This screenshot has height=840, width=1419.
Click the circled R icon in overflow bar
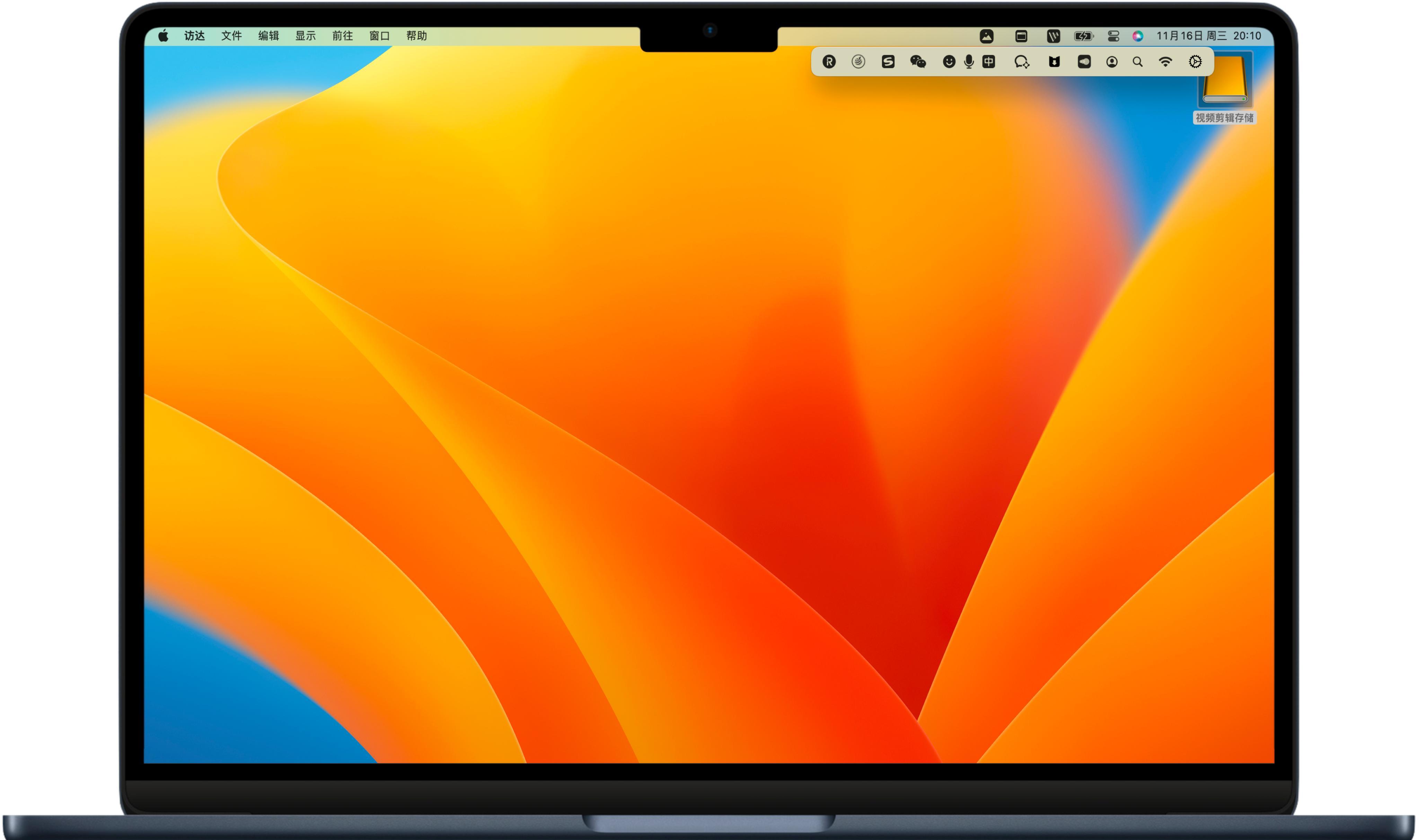point(829,62)
